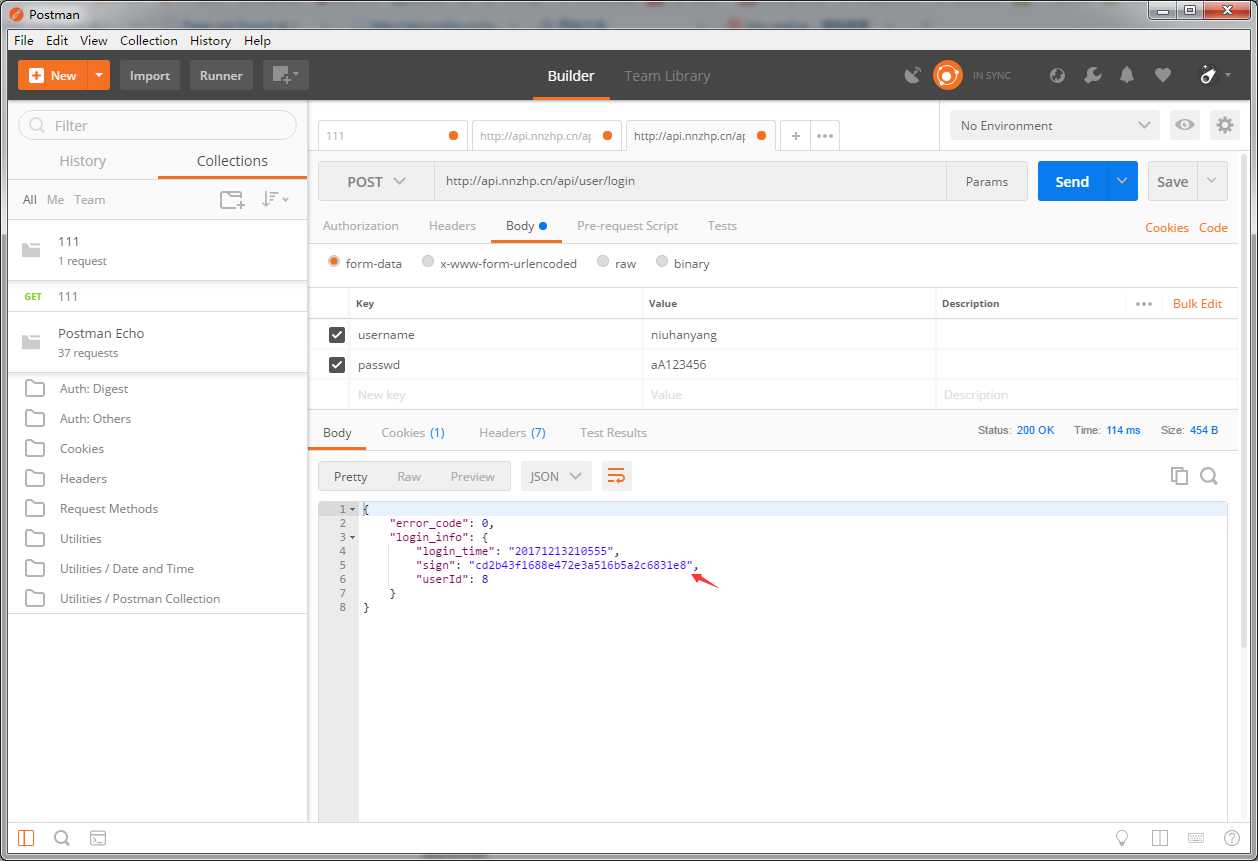Switch to the Team Library tab

pyautogui.click(x=667, y=76)
